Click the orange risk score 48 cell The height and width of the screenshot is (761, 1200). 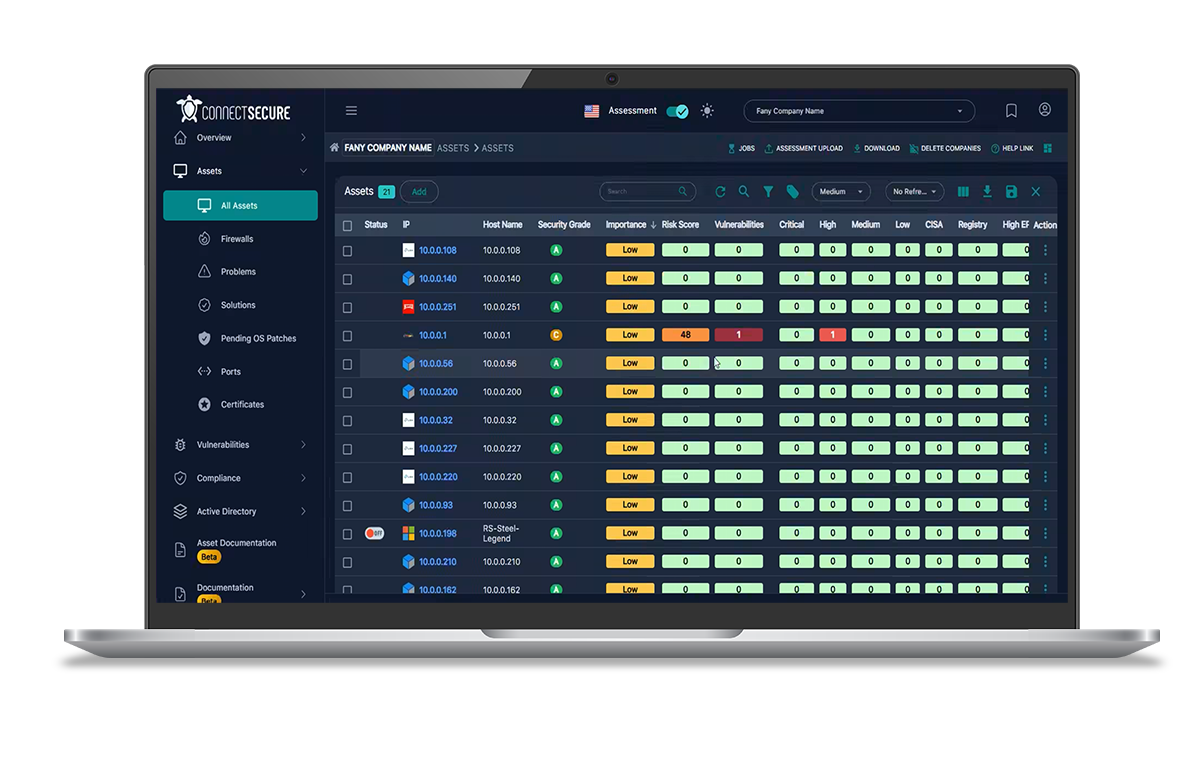pos(685,335)
